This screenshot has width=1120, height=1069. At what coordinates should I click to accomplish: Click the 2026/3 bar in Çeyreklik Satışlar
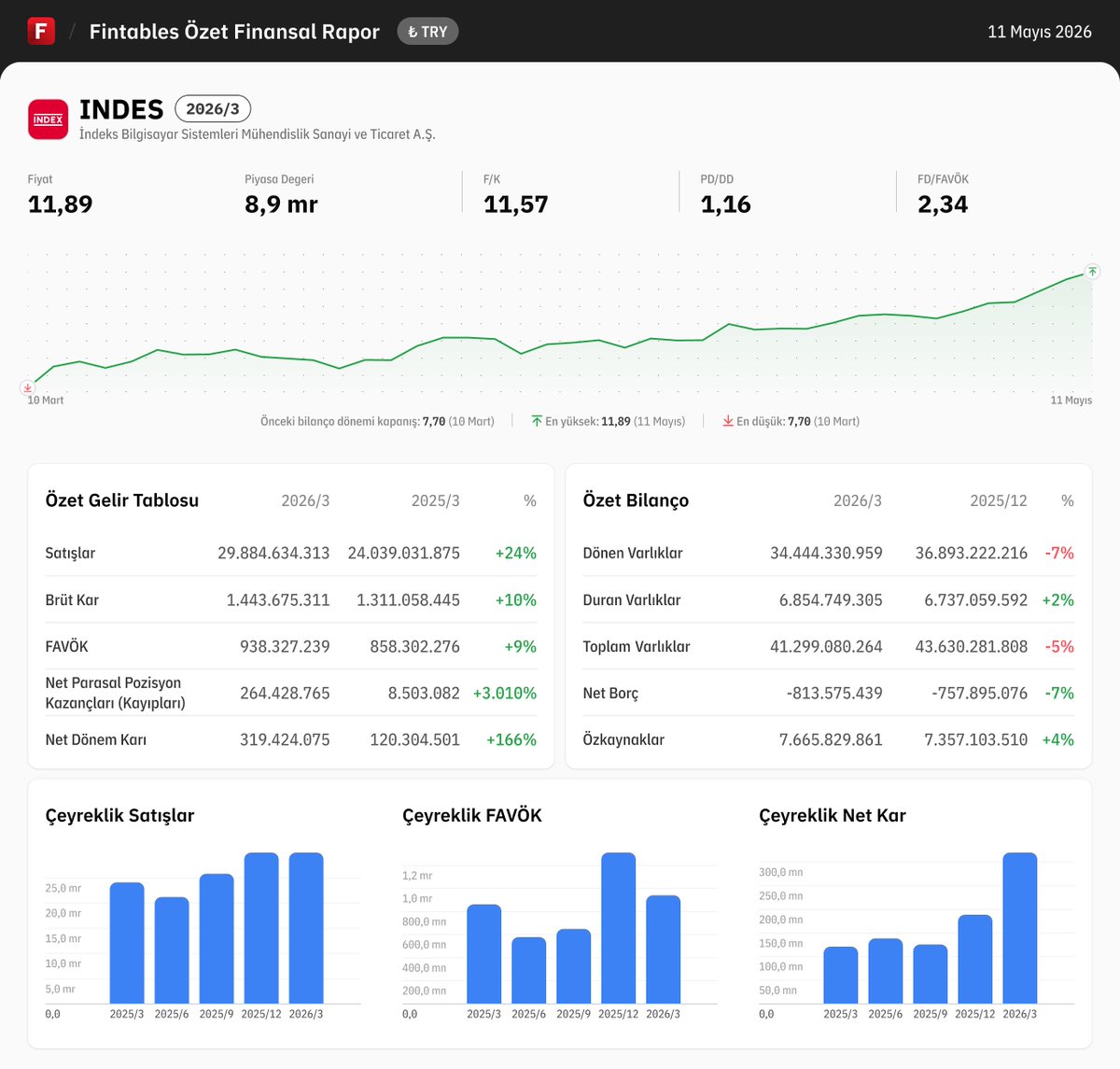pyautogui.click(x=306, y=928)
